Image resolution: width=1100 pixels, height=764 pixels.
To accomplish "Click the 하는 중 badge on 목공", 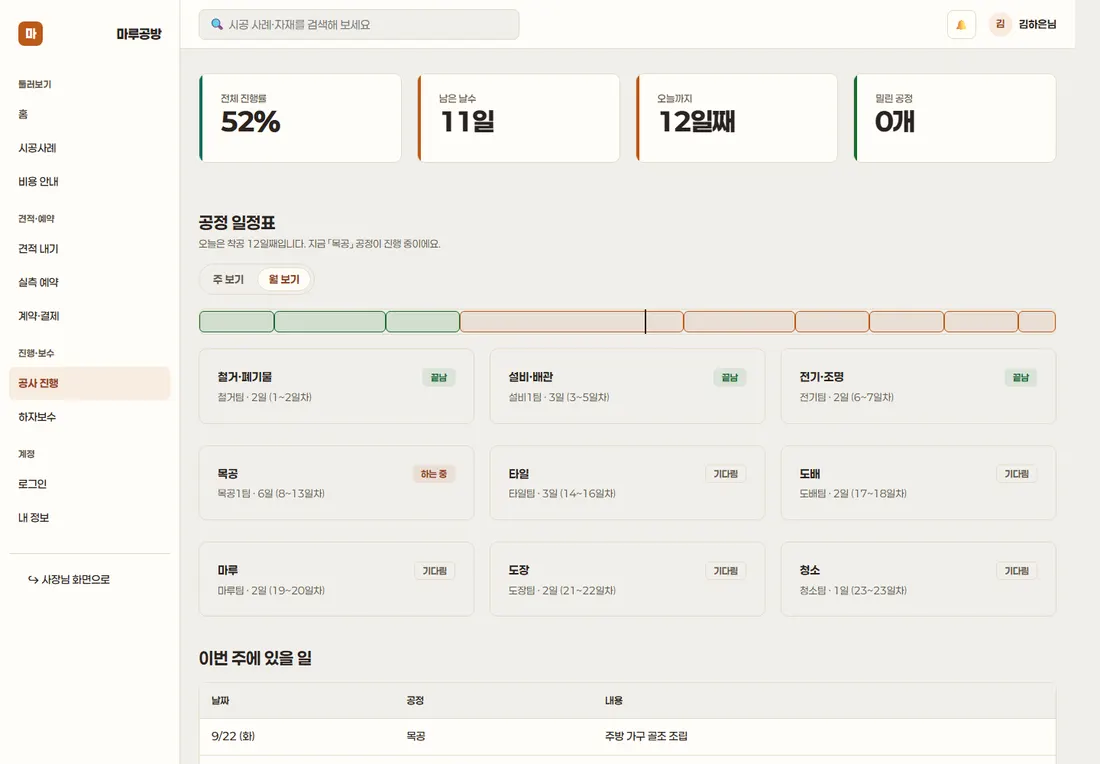I will (434, 474).
